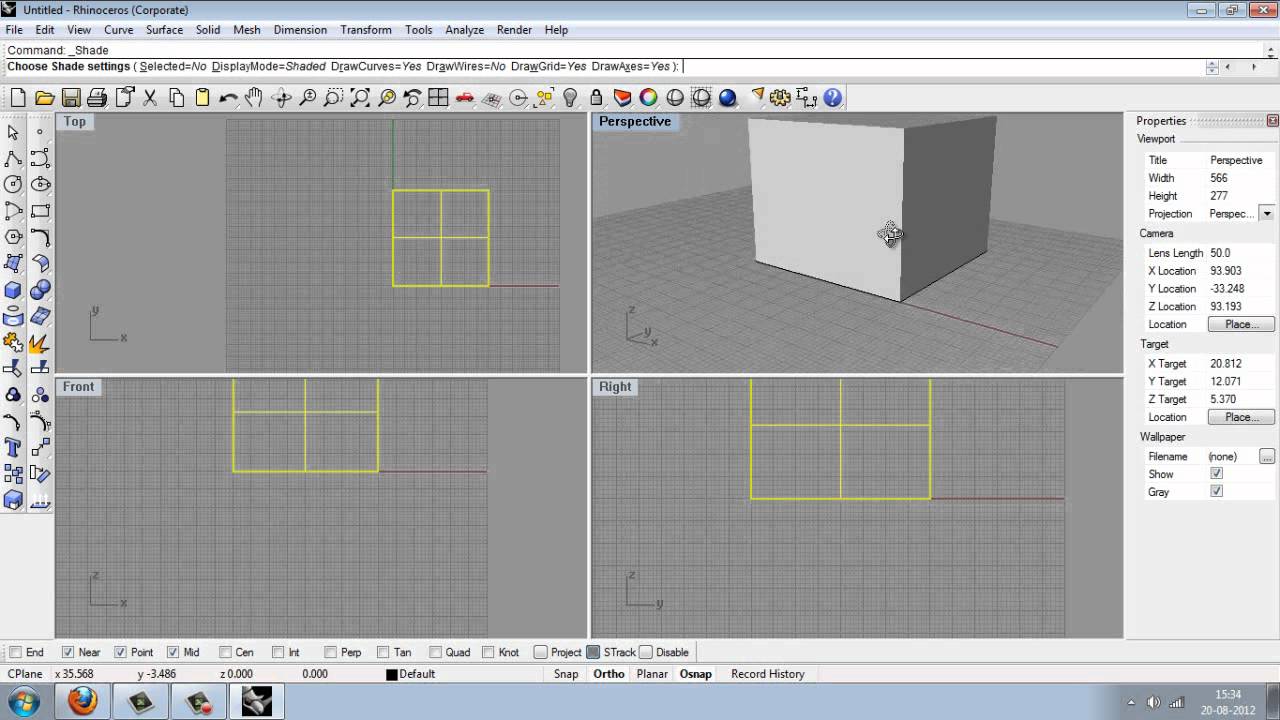The height and width of the screenshot is (720, 1280).
Task: Select the Ellipse tool in the sidebar
Action: tap(40, 184)
